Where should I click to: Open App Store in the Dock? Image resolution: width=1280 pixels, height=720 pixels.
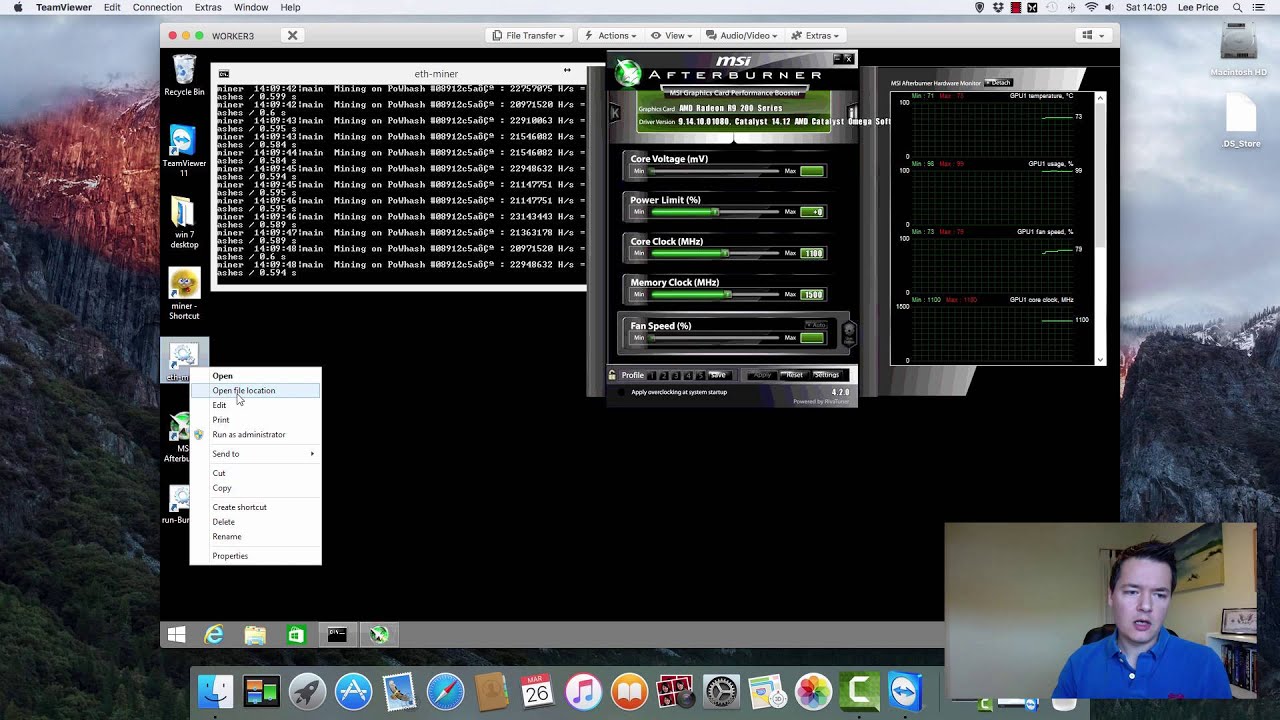pyautogui.click(x=353, y=692)
